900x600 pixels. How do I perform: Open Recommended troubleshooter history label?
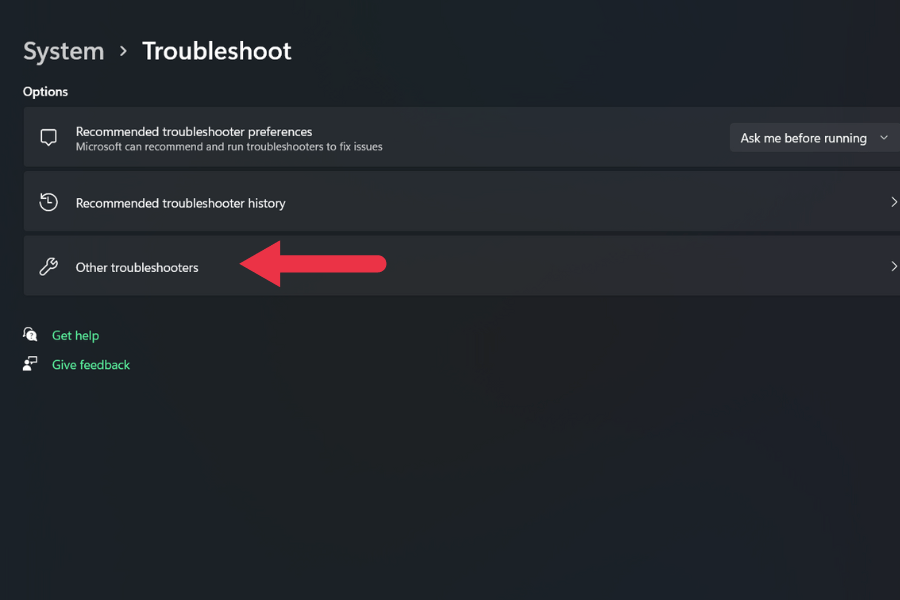[x=180, y=203]
